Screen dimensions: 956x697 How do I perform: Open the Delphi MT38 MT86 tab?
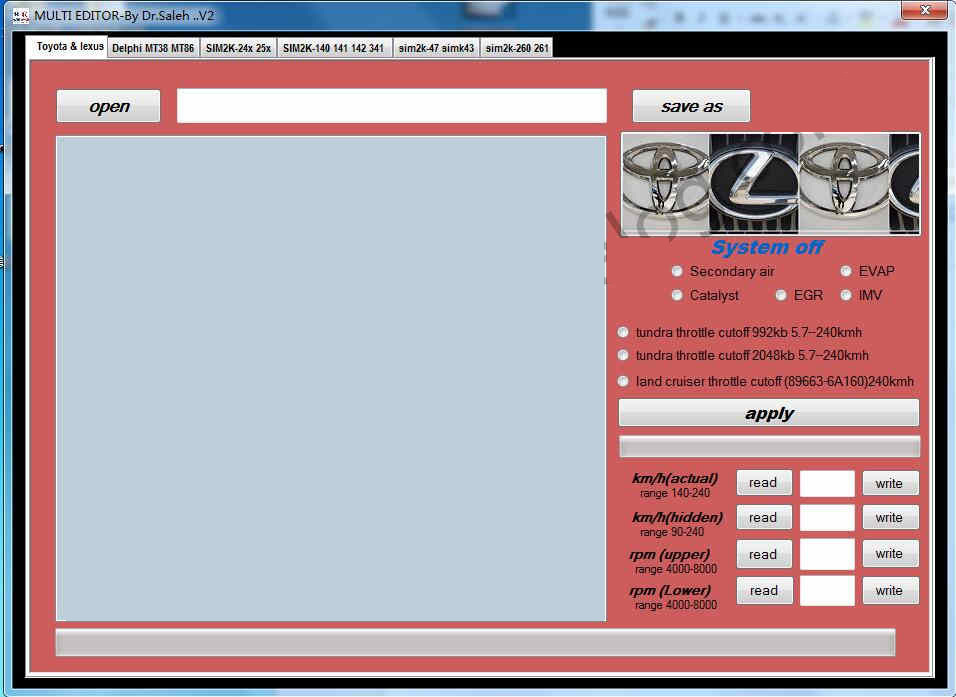[153, 48]
